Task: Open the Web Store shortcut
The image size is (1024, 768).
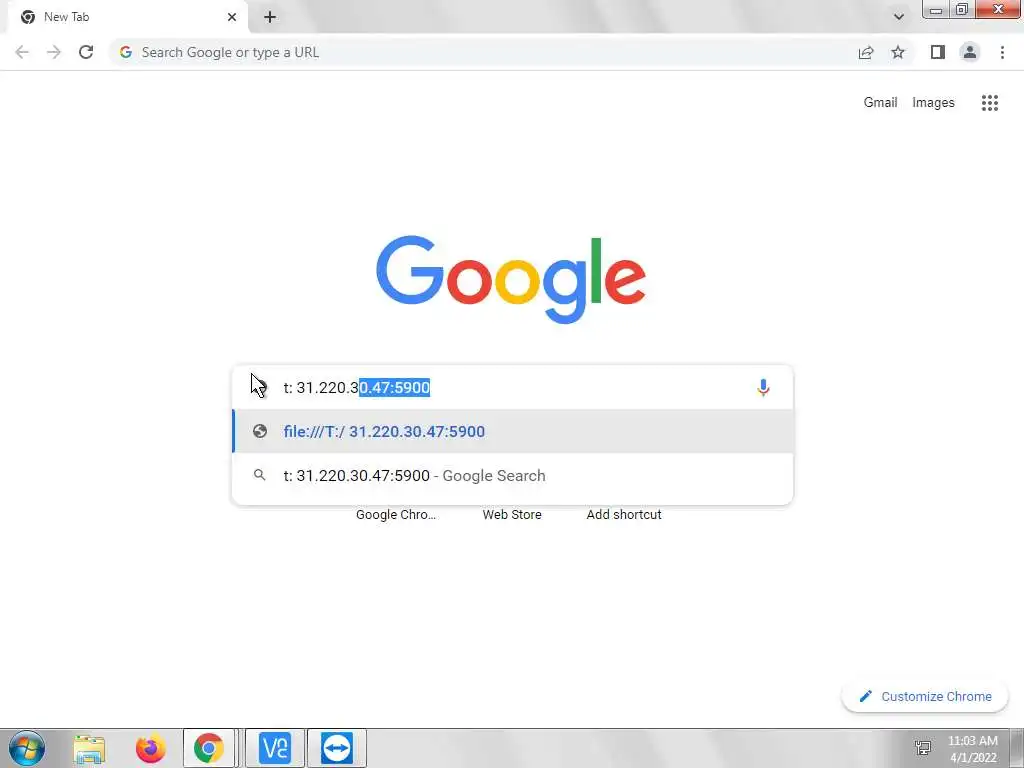Action: tap(512, 515)
